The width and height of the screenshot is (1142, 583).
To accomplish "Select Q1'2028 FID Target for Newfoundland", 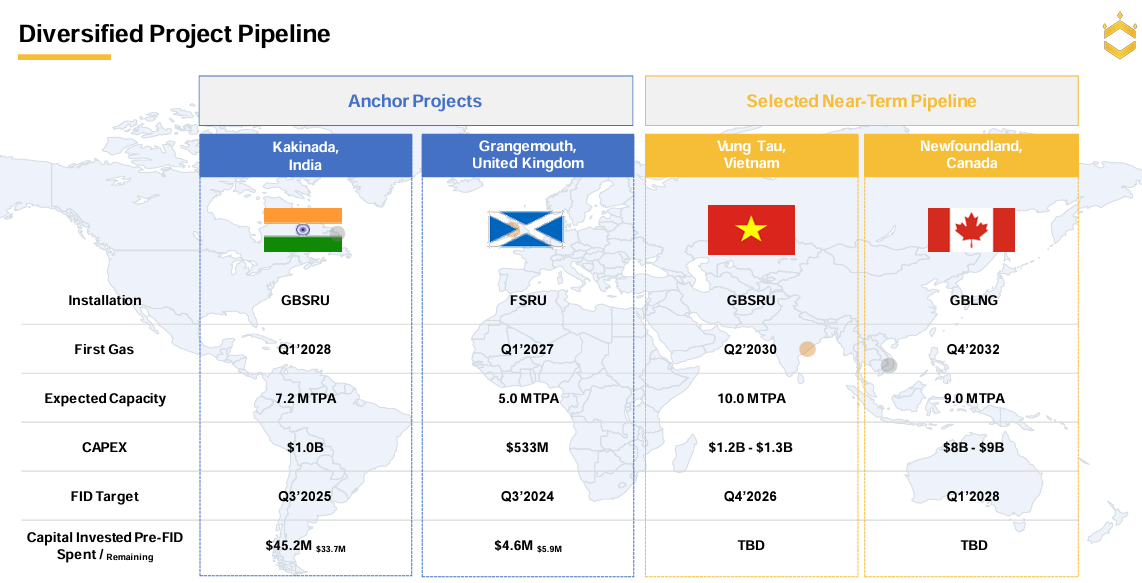I will click(974, 496).
